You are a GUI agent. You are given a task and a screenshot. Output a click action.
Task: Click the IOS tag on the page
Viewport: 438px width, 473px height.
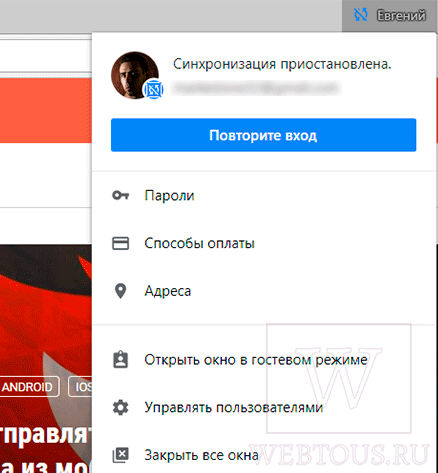click(80, 387)
